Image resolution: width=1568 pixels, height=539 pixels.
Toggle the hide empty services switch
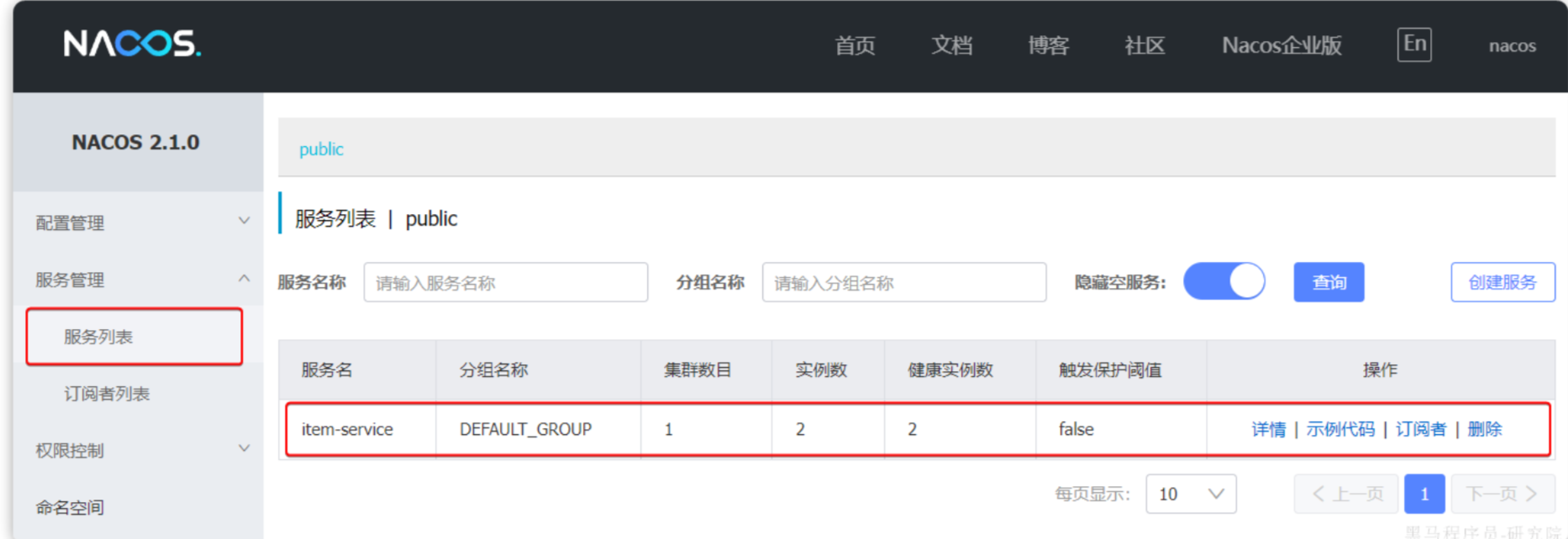pos(1224,281)
